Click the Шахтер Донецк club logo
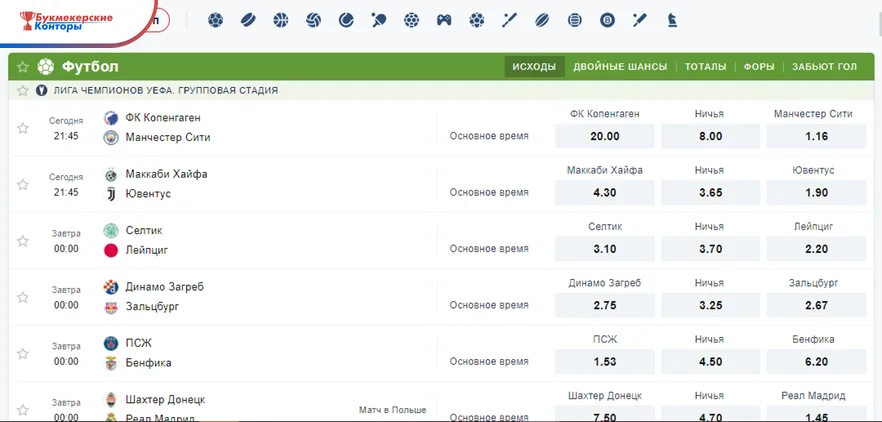882x422 pixels. 111,399
